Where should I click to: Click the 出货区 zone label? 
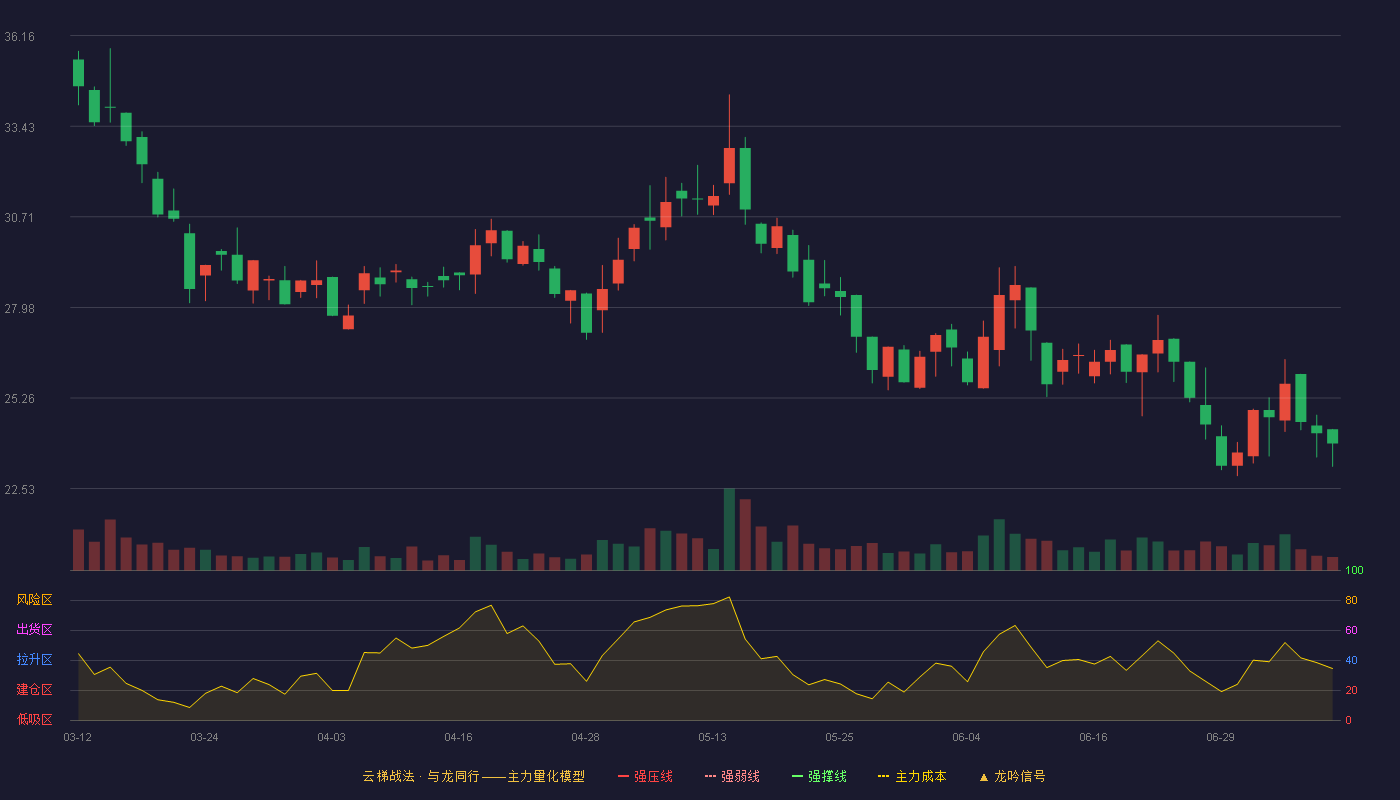[34, 630]
